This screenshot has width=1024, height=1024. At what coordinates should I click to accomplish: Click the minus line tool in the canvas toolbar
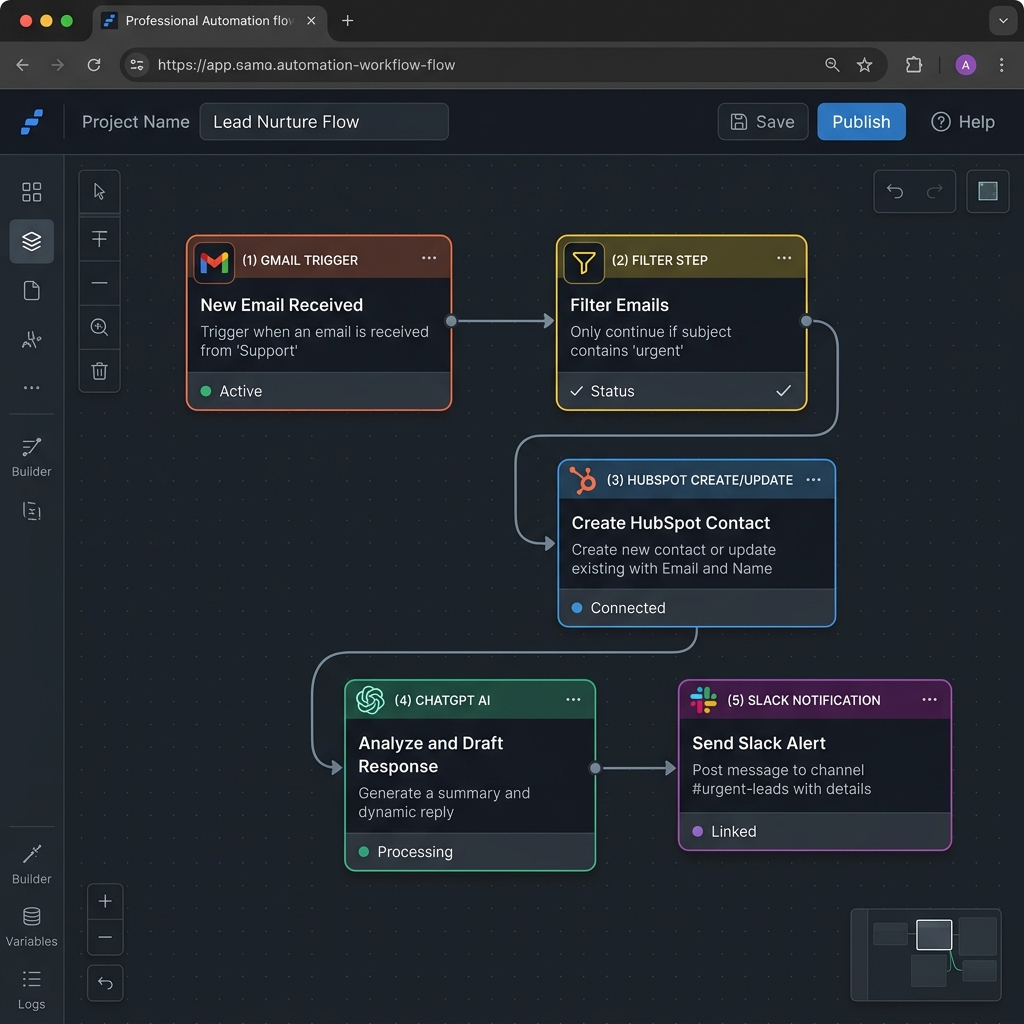pyautogui.click(x=99, y=283)
